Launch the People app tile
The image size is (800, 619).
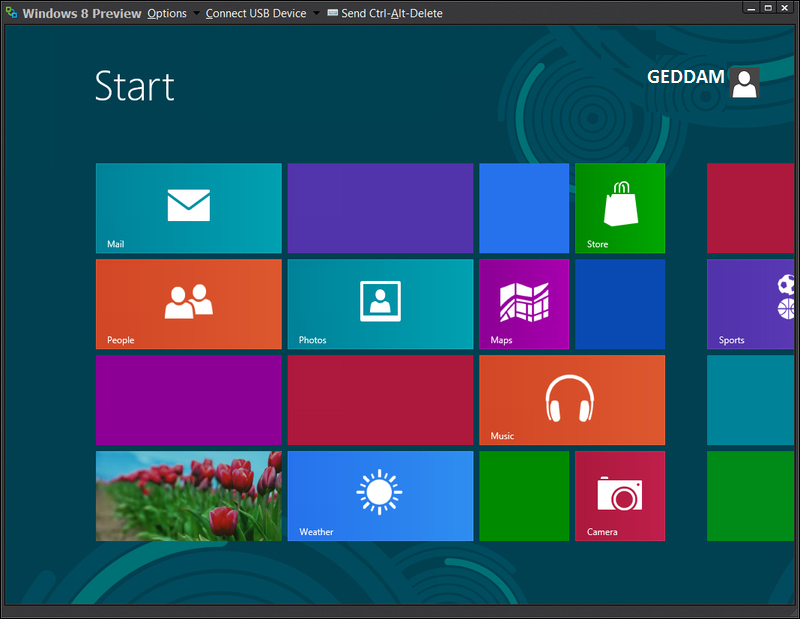(189, 304)
